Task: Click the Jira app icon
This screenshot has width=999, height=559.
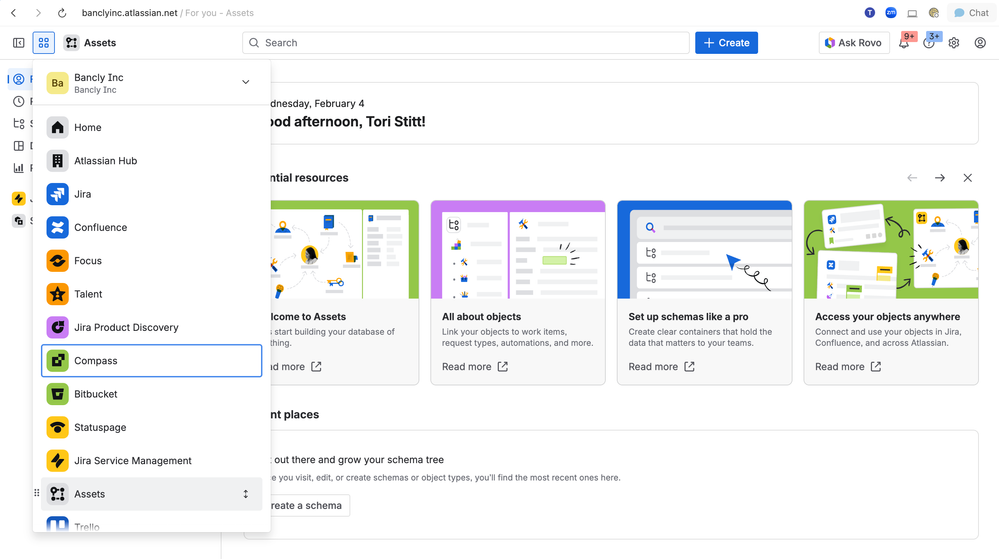Action: click(57, 194)
